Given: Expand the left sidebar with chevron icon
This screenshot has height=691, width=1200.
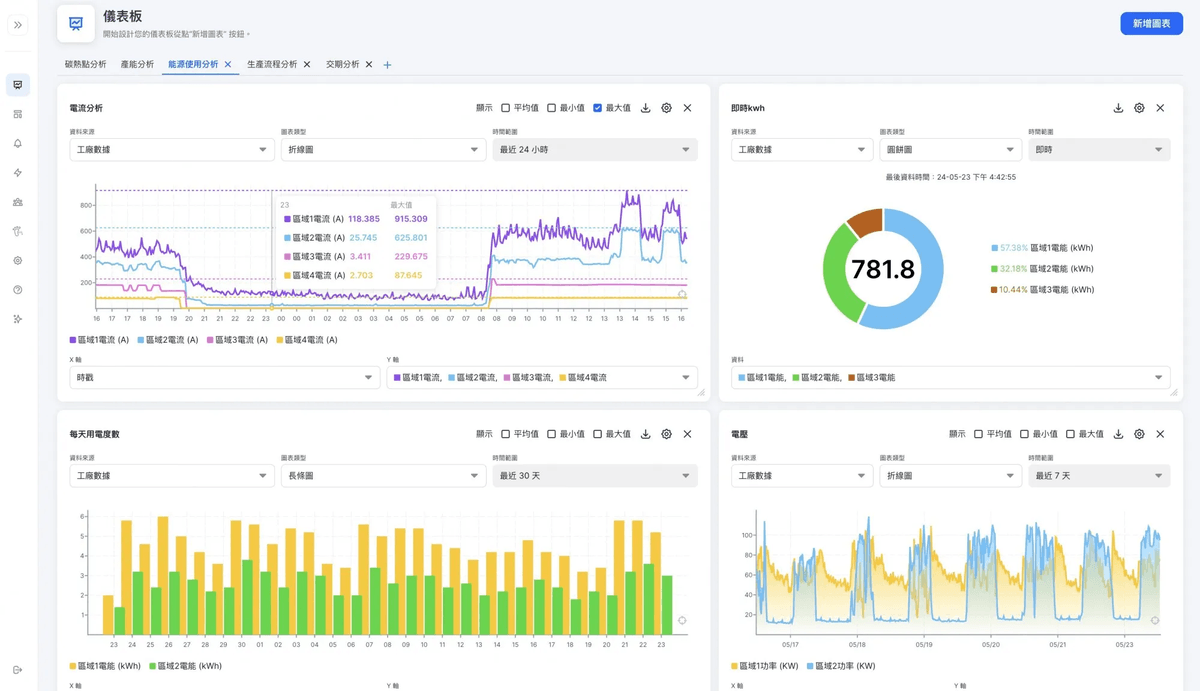Looking at the screenshot, I should click(x=18, y=25).
